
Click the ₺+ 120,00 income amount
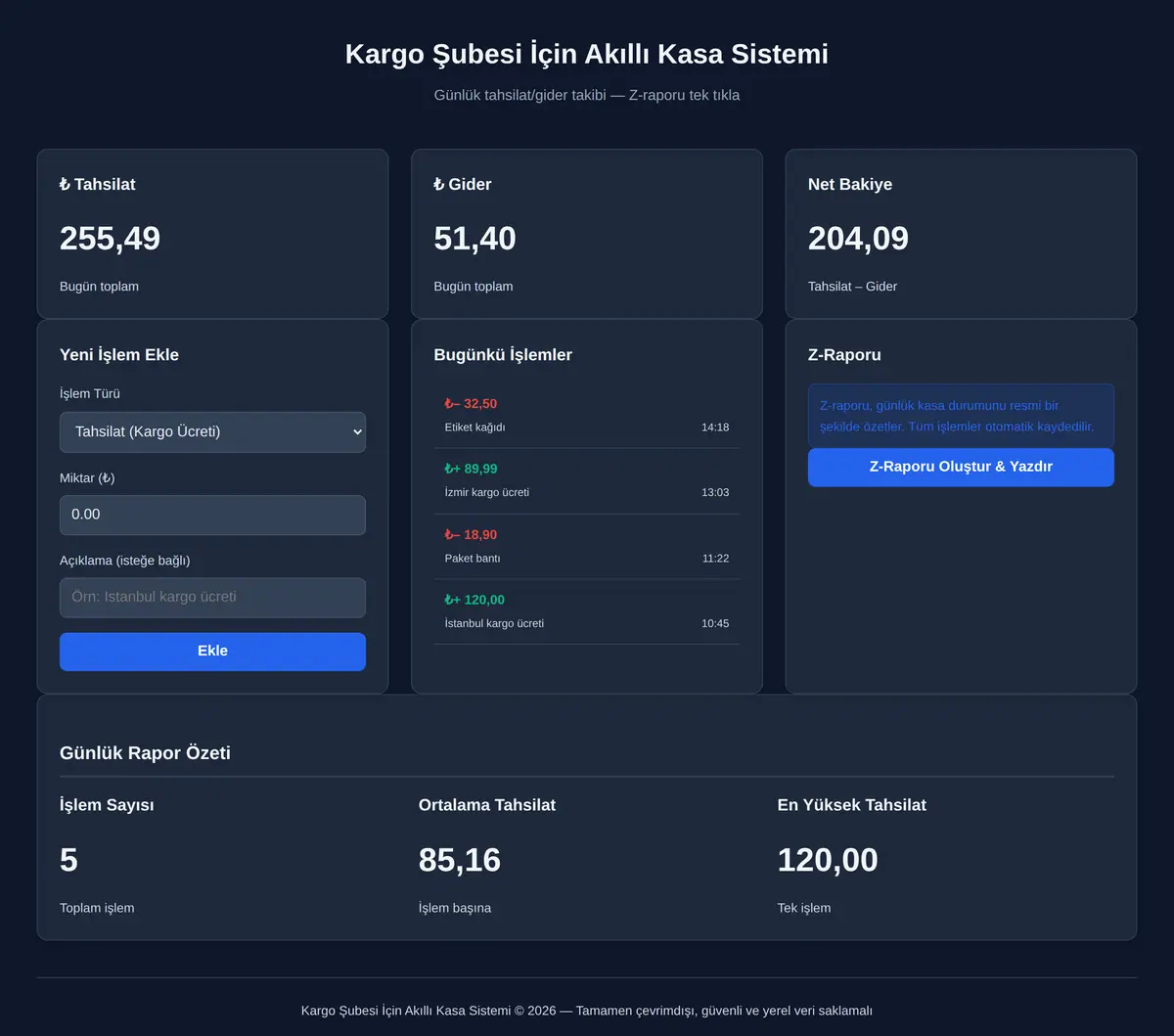tap(474, 601)
